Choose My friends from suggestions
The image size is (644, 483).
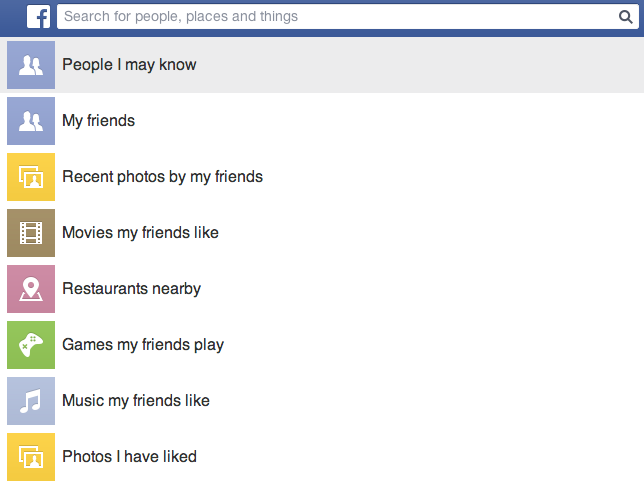(x=98, y=121)
